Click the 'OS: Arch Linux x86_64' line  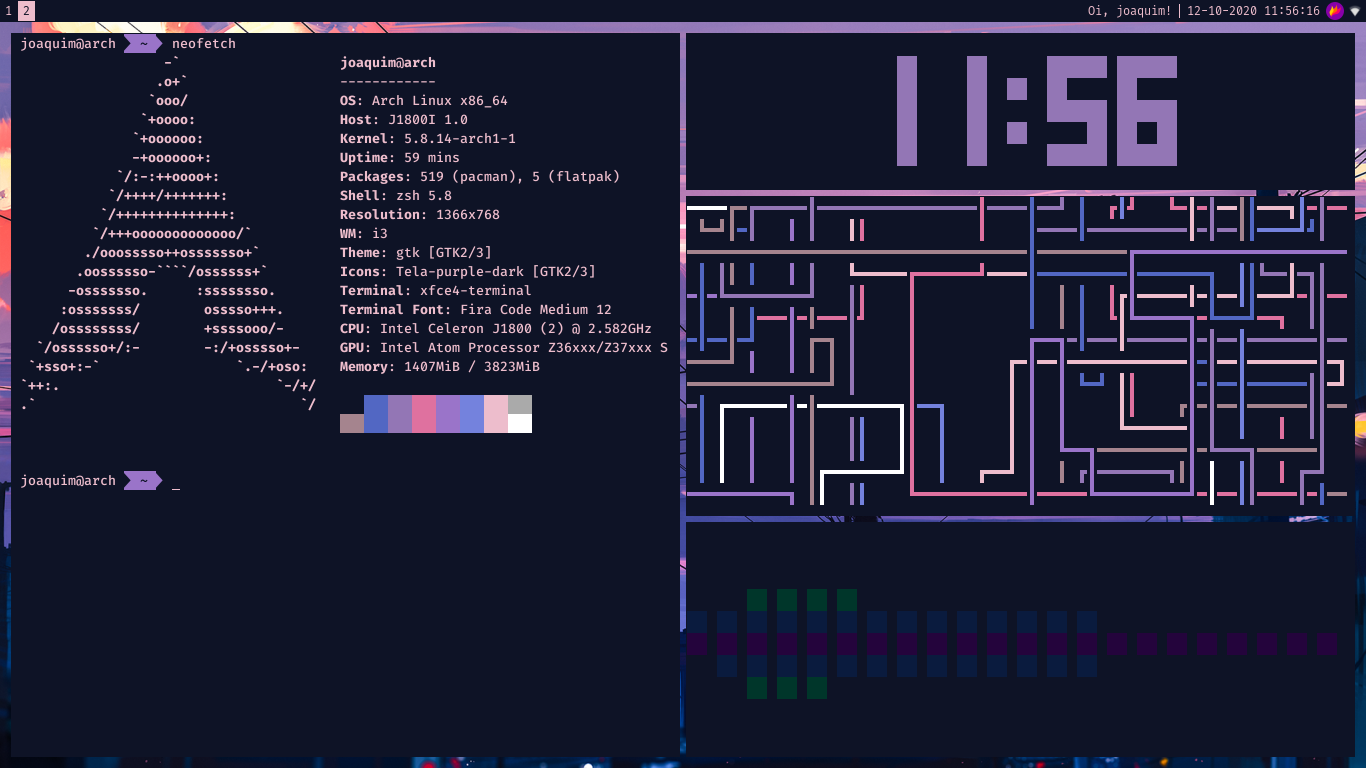[424, 101]
